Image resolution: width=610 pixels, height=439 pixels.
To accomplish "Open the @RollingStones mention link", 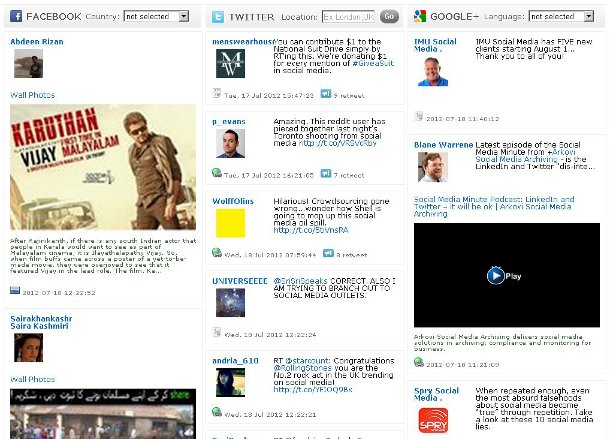I will point(302,368).
